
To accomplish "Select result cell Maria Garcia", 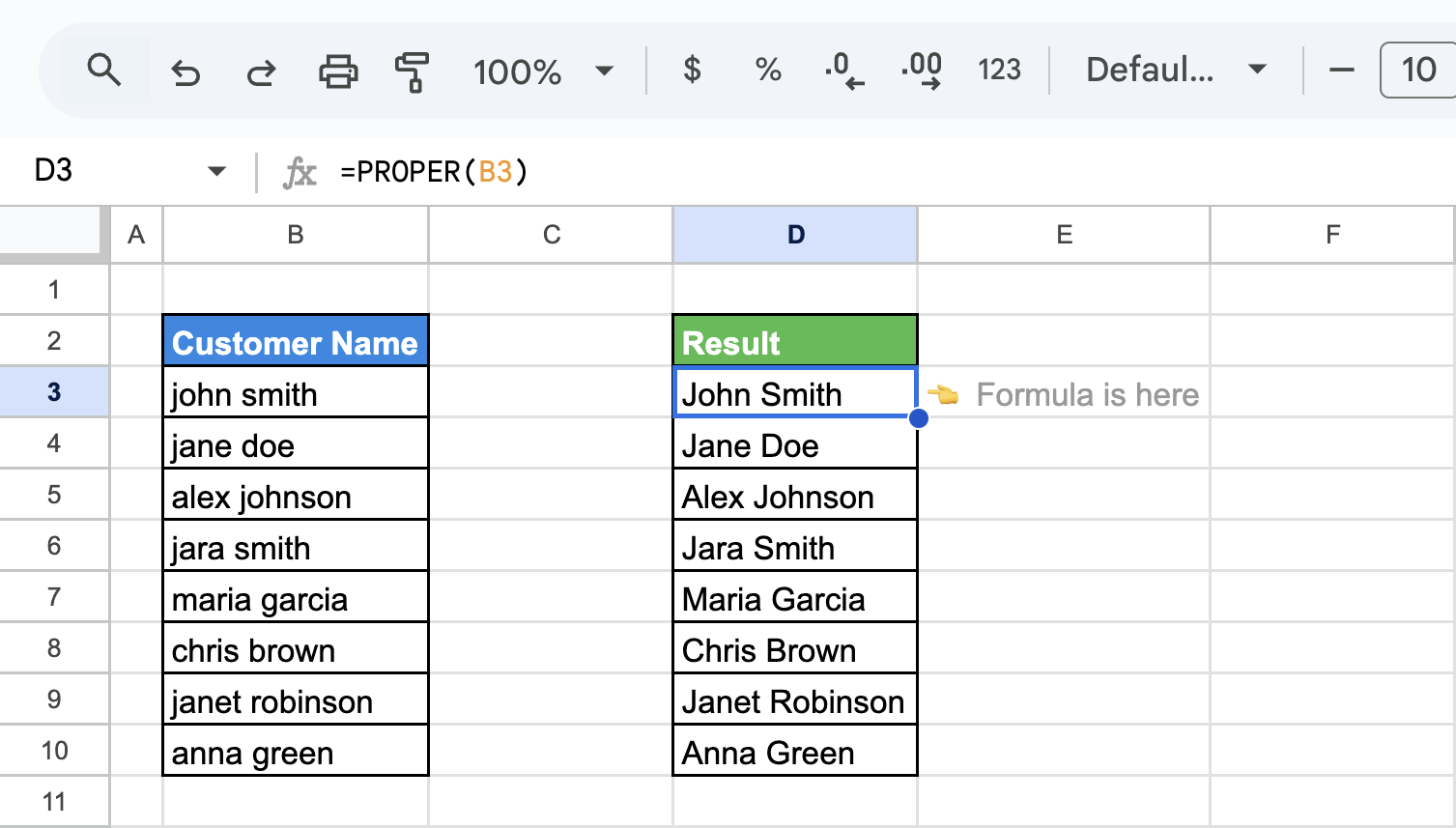I will point(795,596).
